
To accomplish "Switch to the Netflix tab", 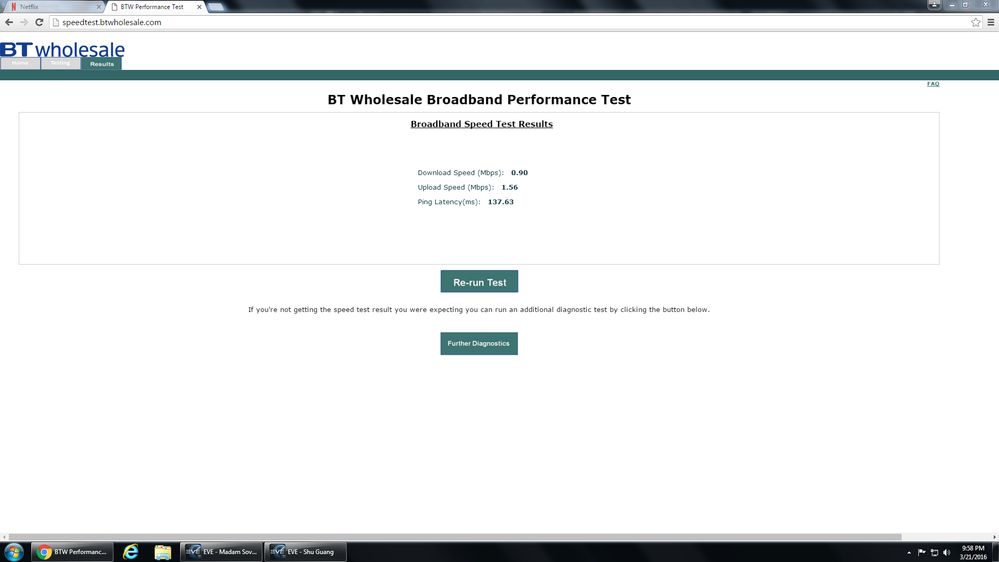I will (x=52, y=7).
